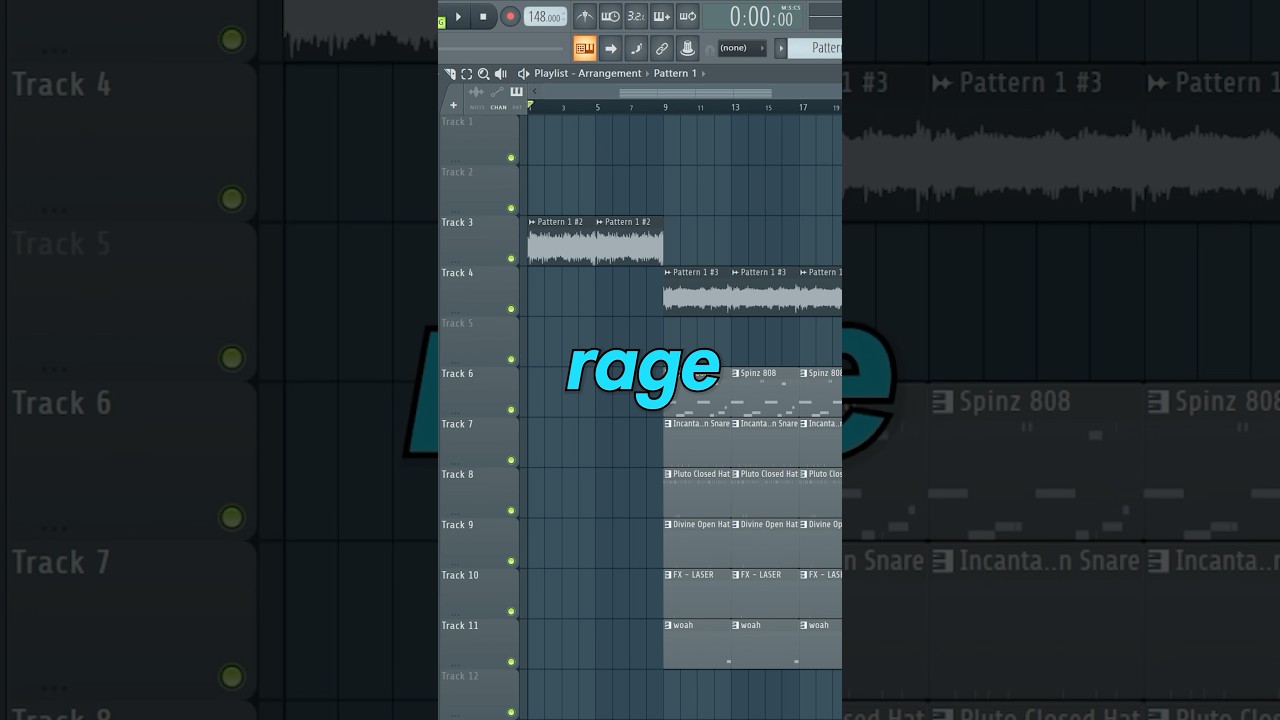Viewport: 1280px width, 720px height.
Task: Click the playlist scroll-left arrow
Action: click(x=535, y=92)
